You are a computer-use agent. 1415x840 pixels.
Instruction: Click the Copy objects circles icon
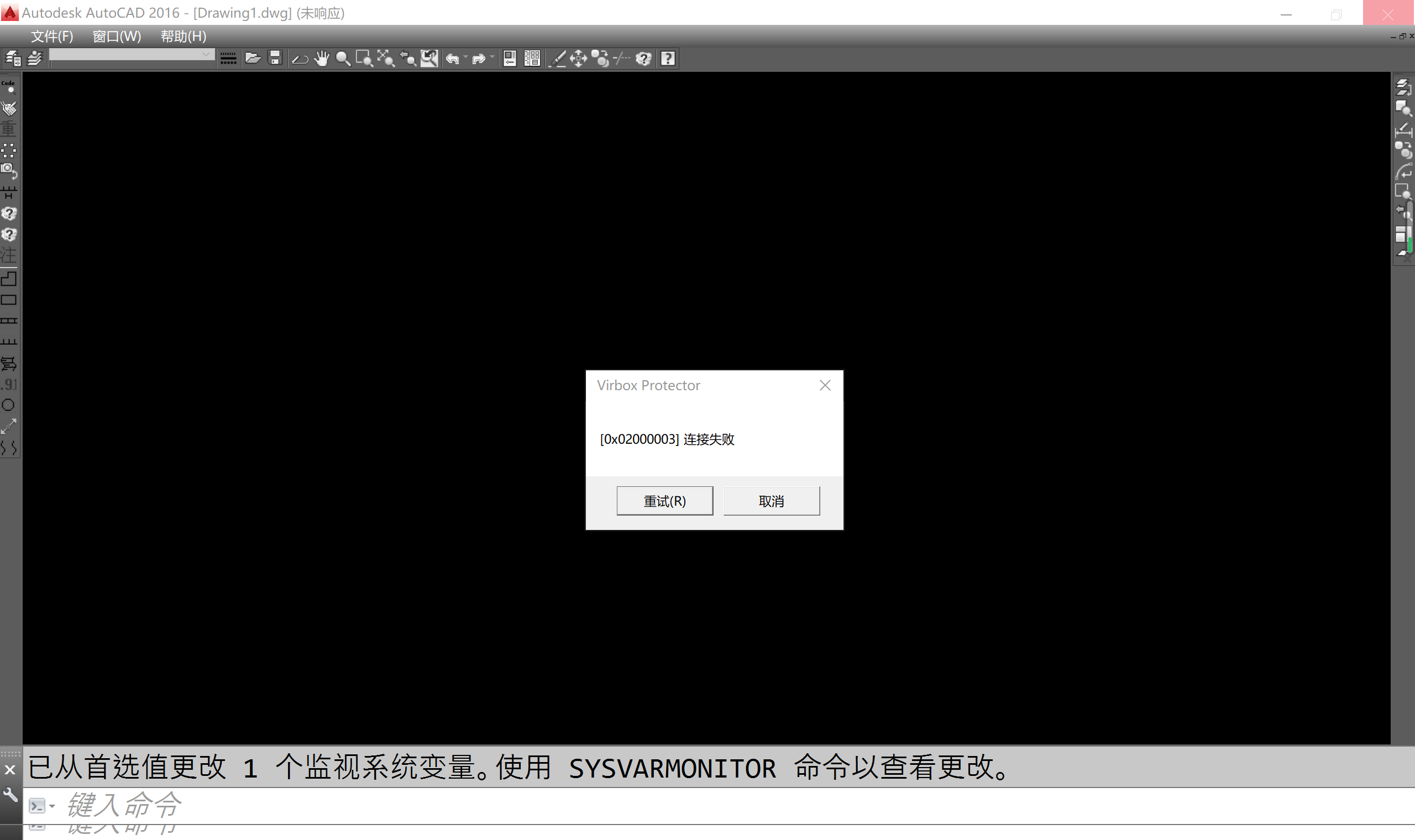[600, 58]
